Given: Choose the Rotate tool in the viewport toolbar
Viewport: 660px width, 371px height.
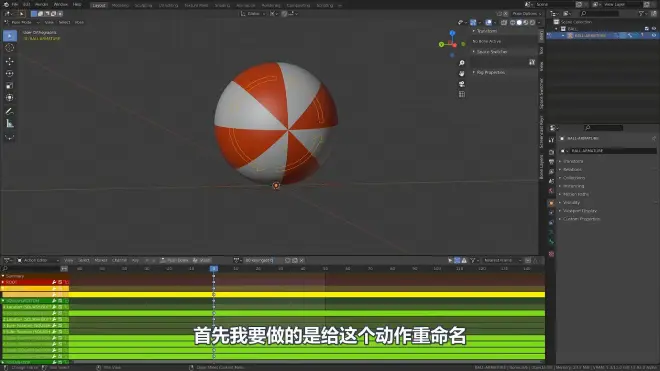Looking at the screenshot, I should point(9,74).
